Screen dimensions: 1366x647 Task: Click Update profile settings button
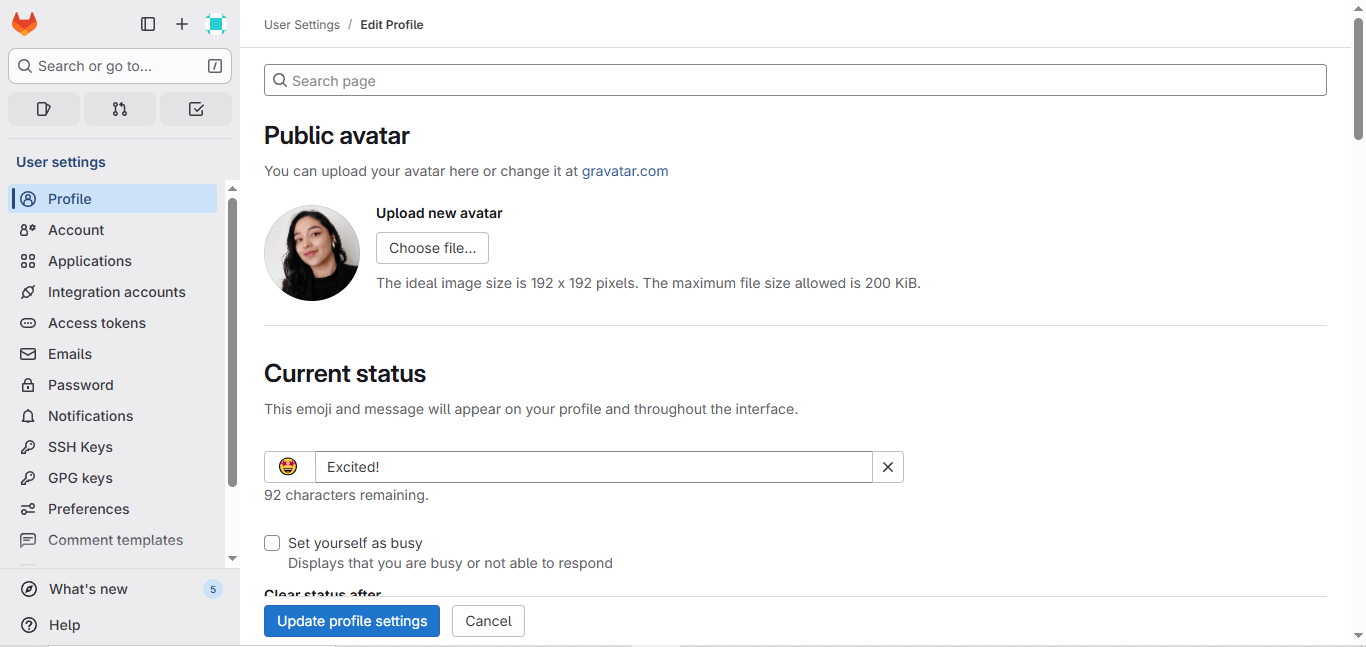352,621
